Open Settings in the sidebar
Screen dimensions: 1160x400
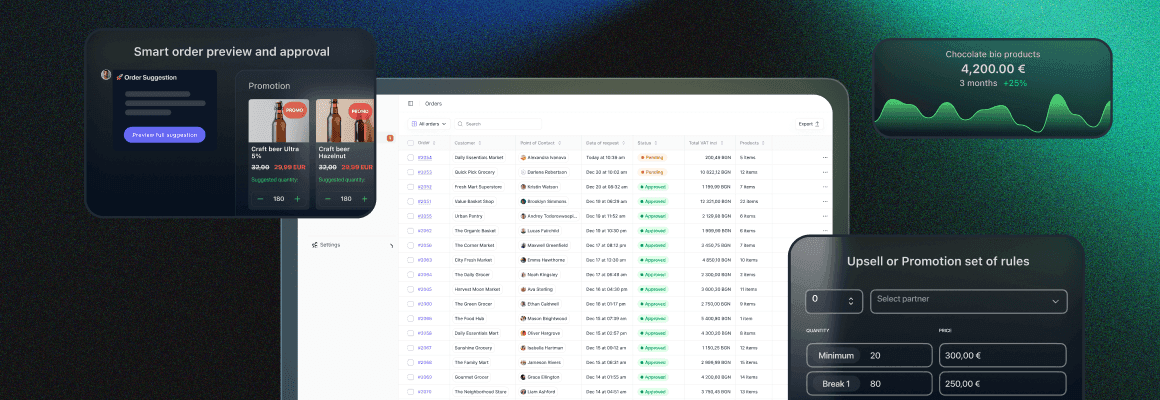click(330, 245)
